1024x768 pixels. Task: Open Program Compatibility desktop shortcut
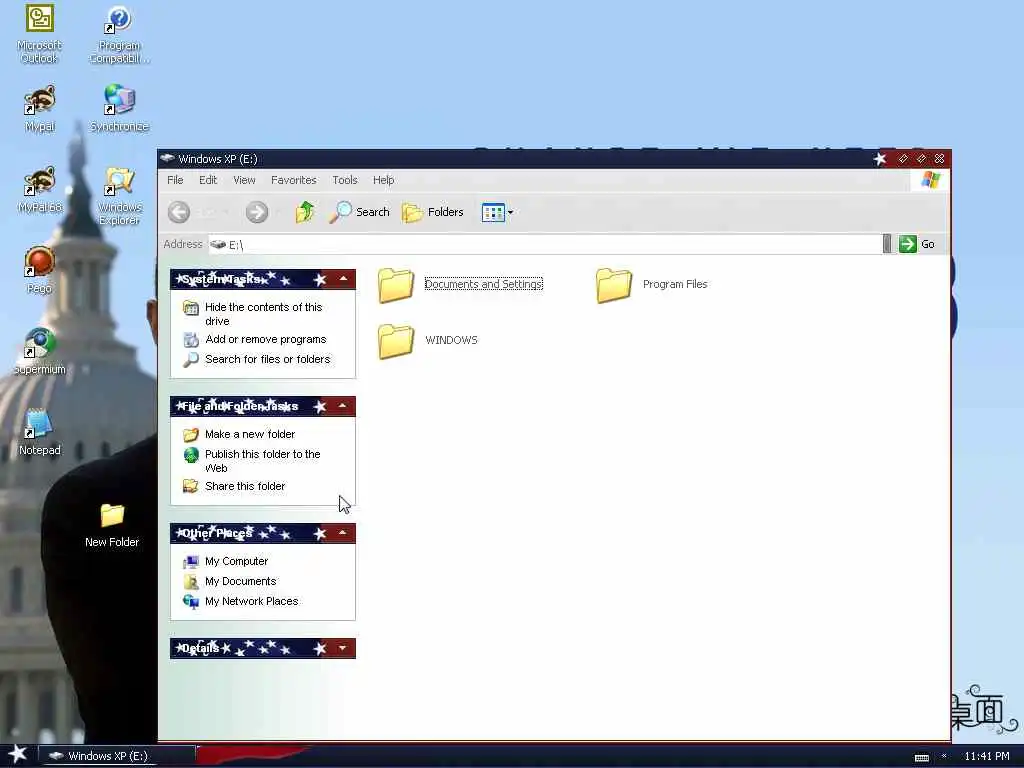[119, 34]
